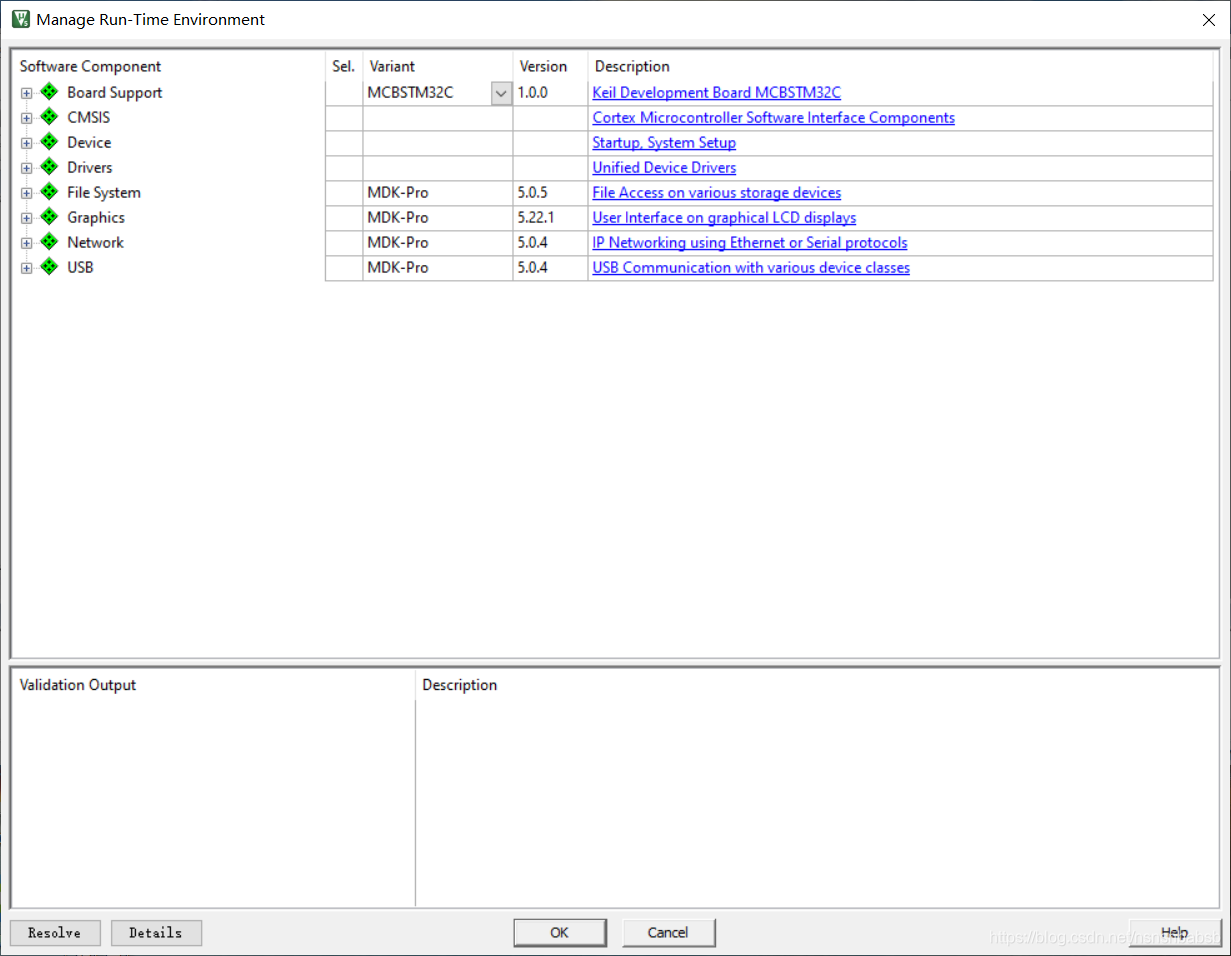The width and height of the screenshot is (1231, 956).
Task: Click the green diamond icon beside Network
Action: [x=50, y=242]
